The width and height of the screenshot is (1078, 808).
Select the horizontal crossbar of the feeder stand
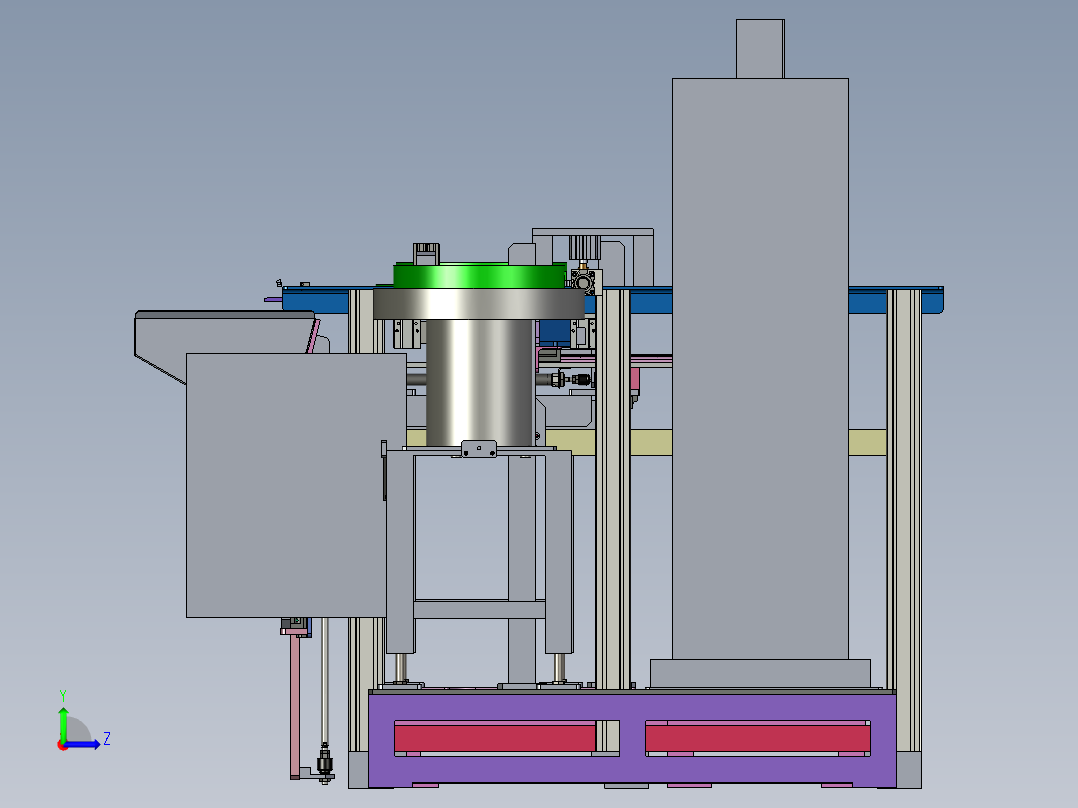point(479,609)
